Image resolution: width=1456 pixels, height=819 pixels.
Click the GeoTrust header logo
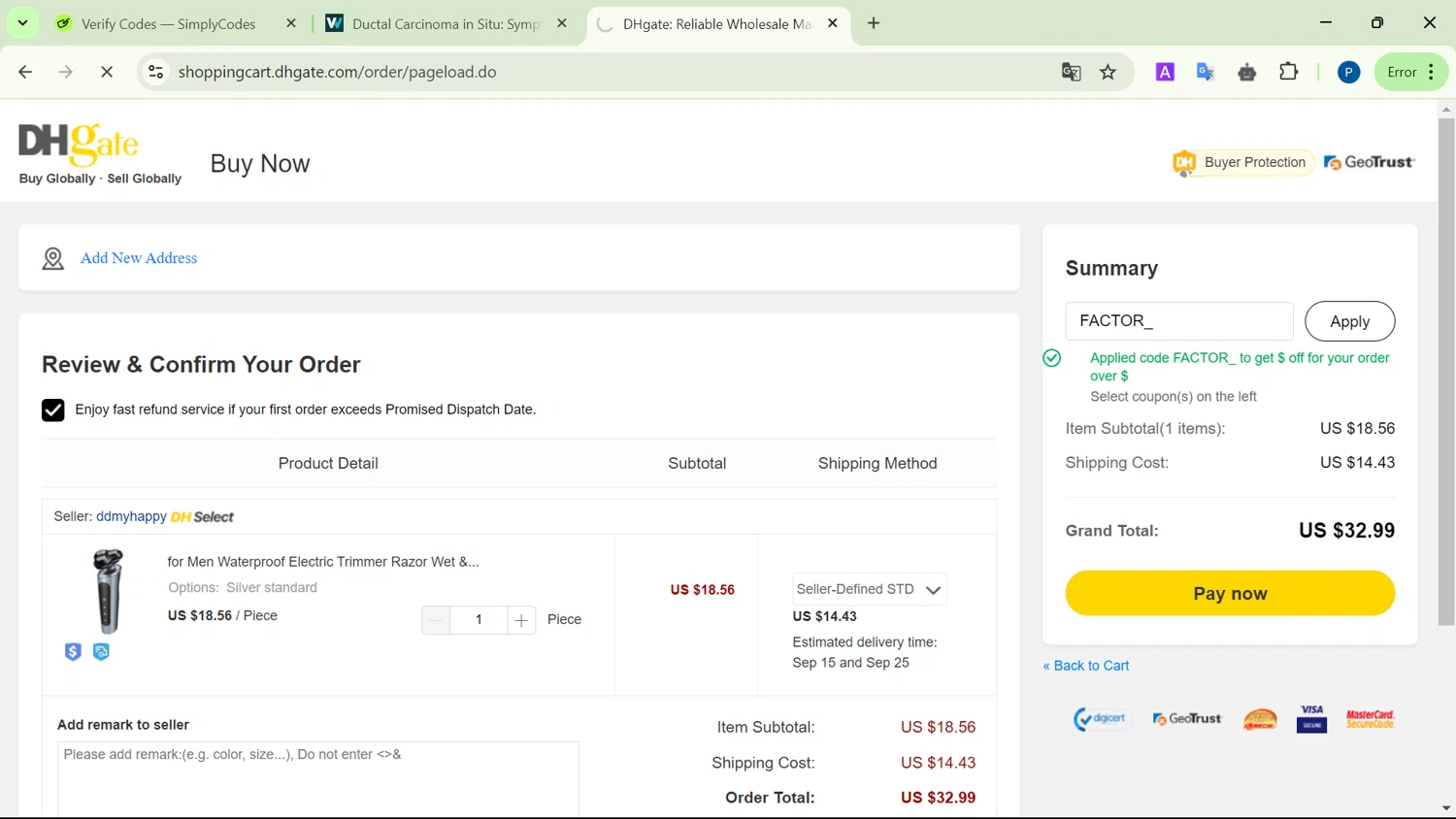click(x=1370, y=162)
